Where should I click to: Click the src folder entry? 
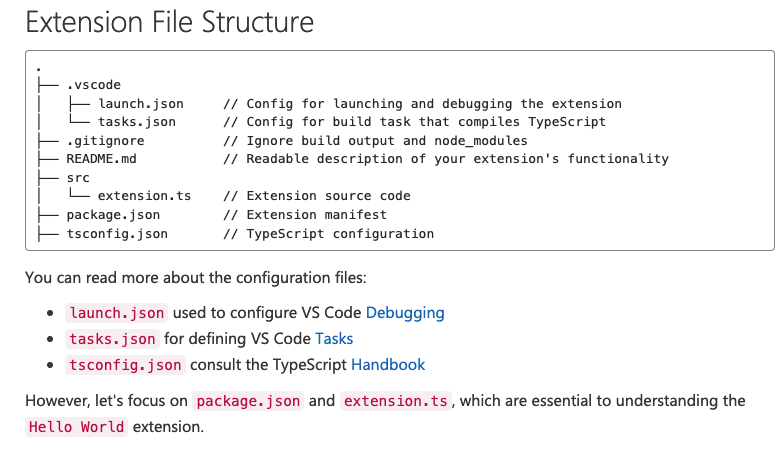point(78,177)
